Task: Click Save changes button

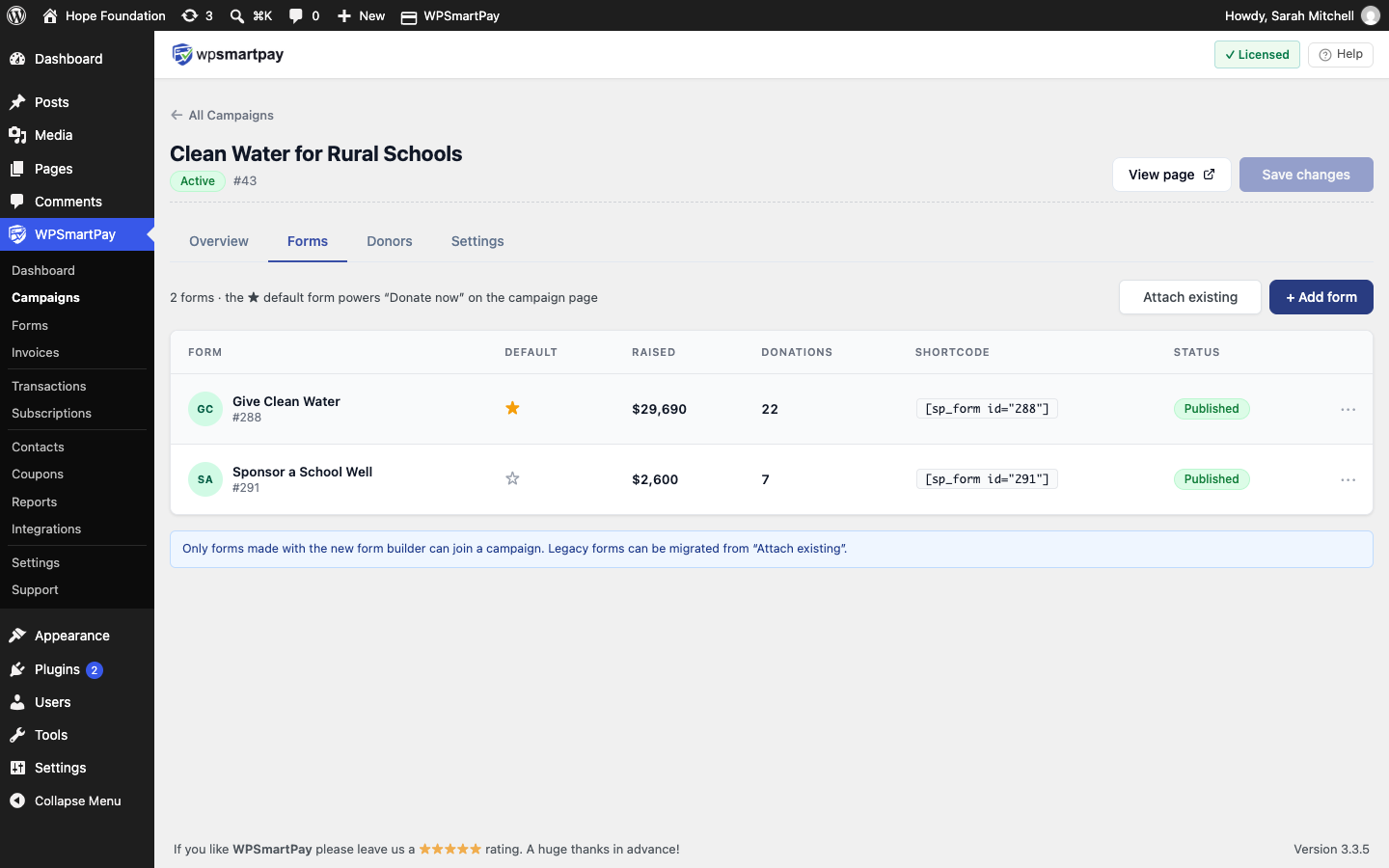Action: pyautogui.click(x=1306, y=175)
